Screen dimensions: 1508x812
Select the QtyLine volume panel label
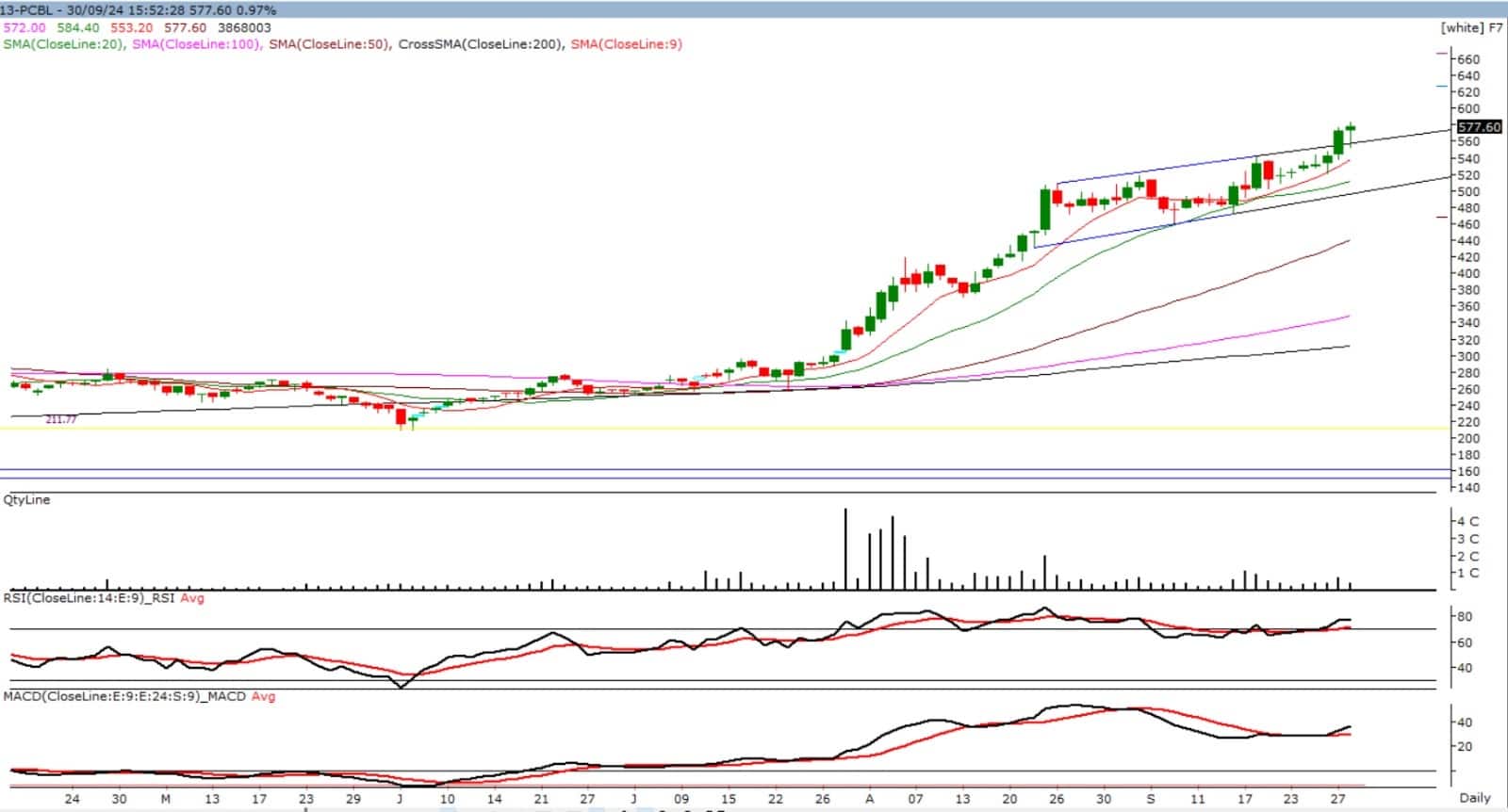(26, 500)
